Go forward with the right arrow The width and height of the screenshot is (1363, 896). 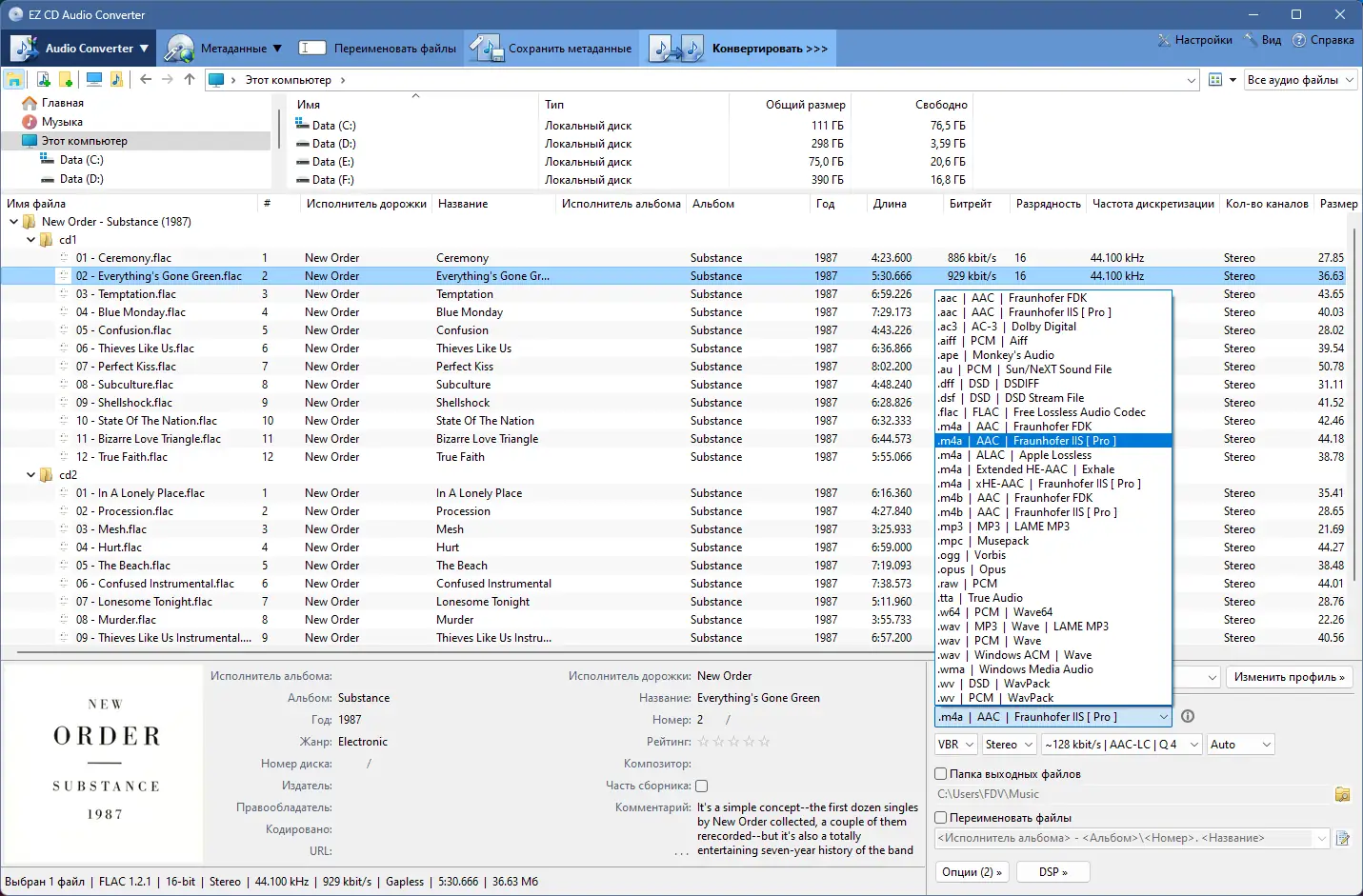168,80
